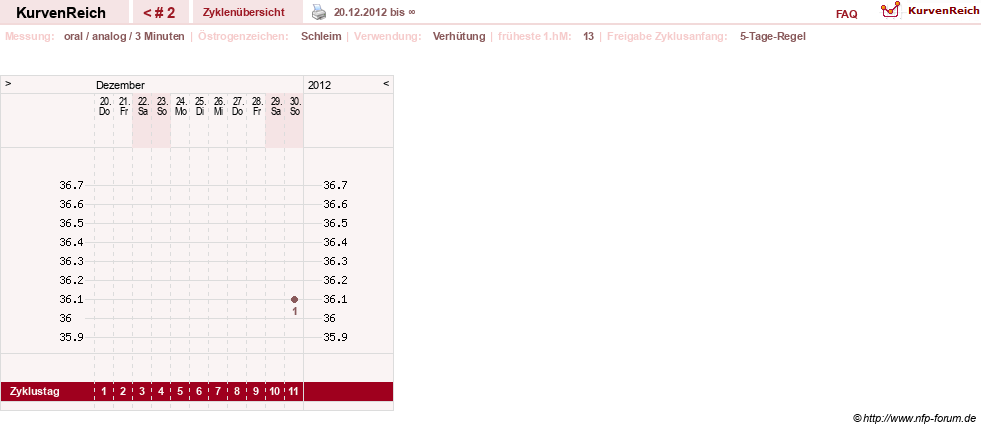Click Zyklustag cell 5
The width and height of the screenshot is (981, 430).
[x=180, y=392]
